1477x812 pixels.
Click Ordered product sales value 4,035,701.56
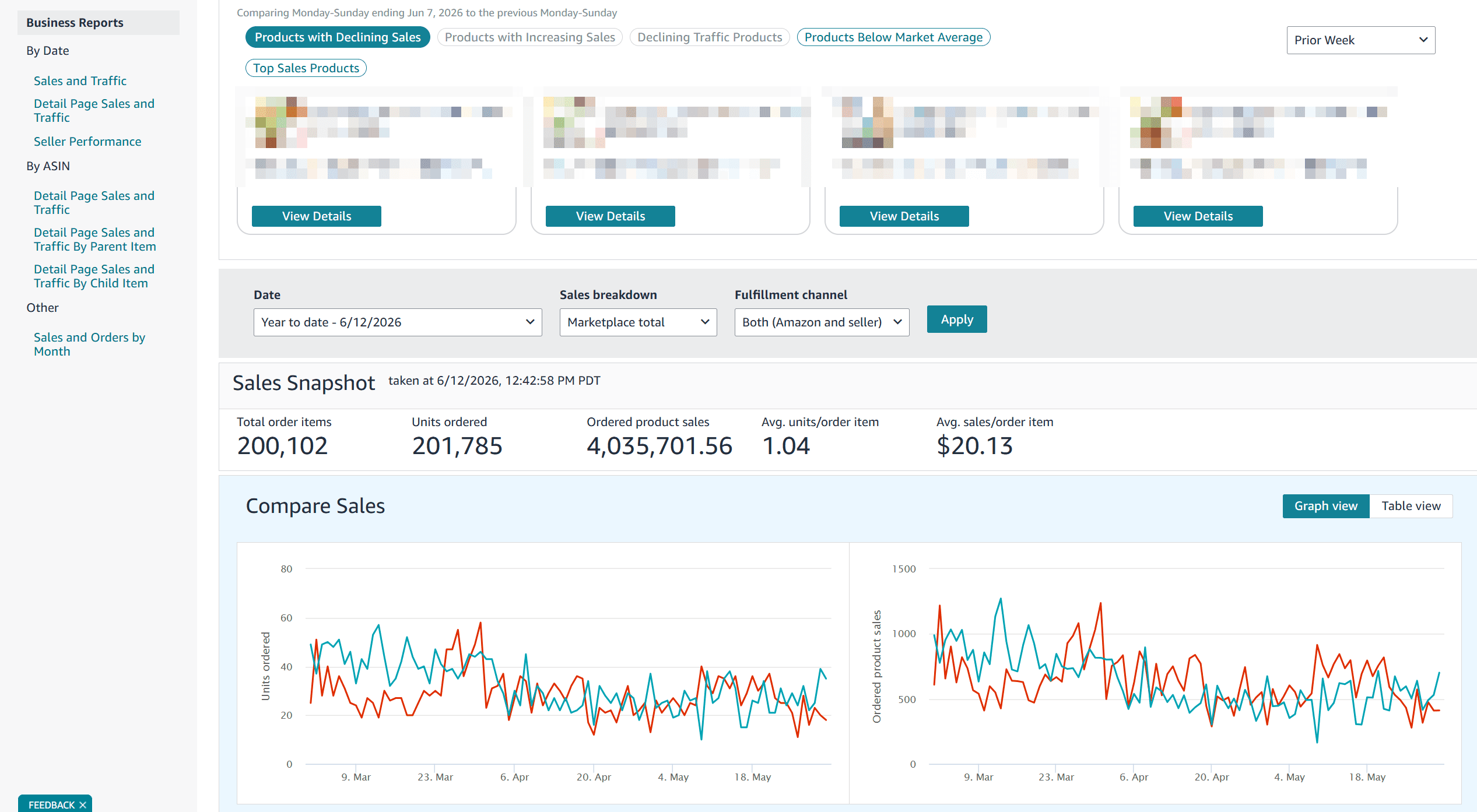click(659, 446)
